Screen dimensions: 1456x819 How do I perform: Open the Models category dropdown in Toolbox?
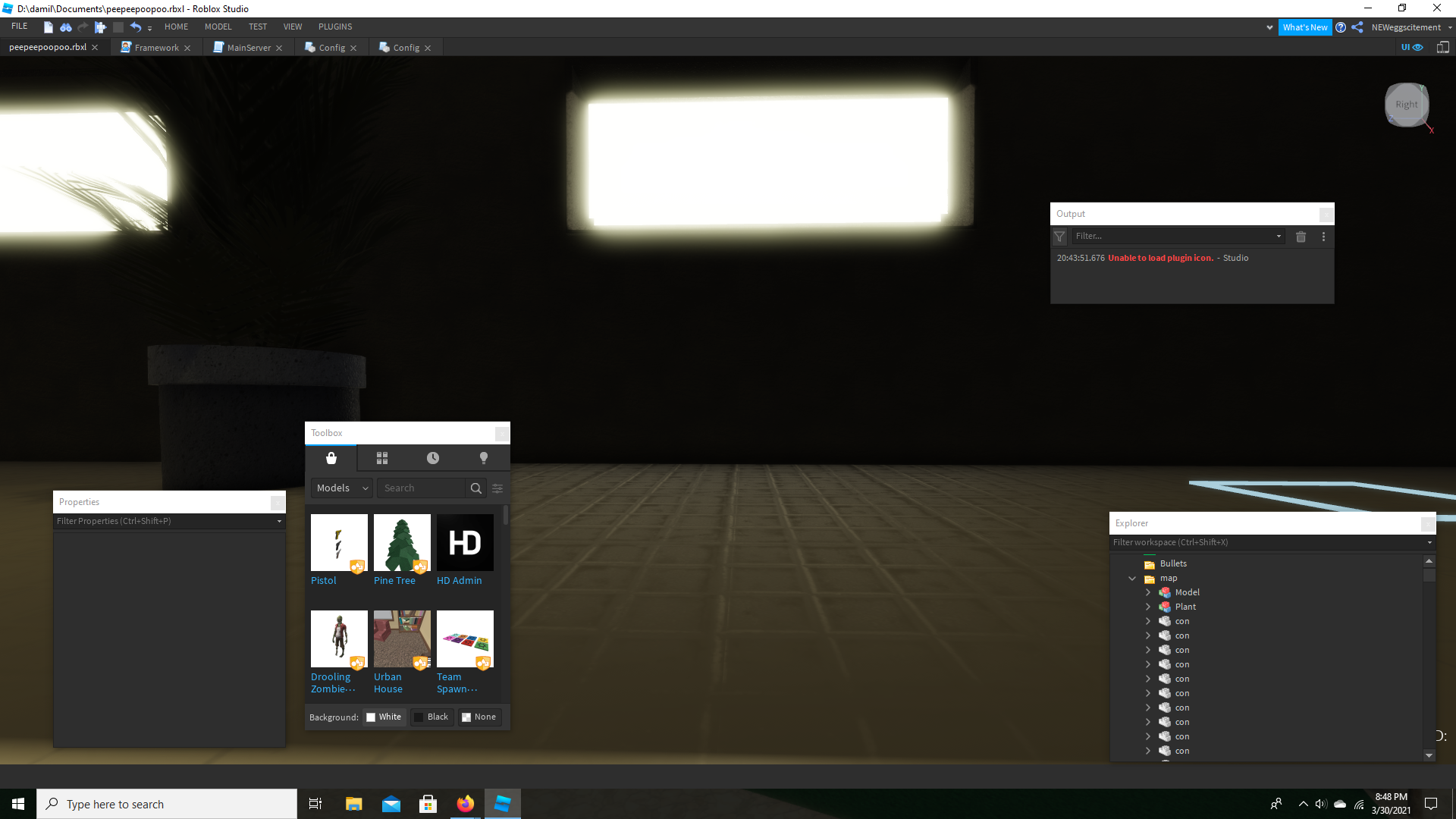tap(341, 488)
